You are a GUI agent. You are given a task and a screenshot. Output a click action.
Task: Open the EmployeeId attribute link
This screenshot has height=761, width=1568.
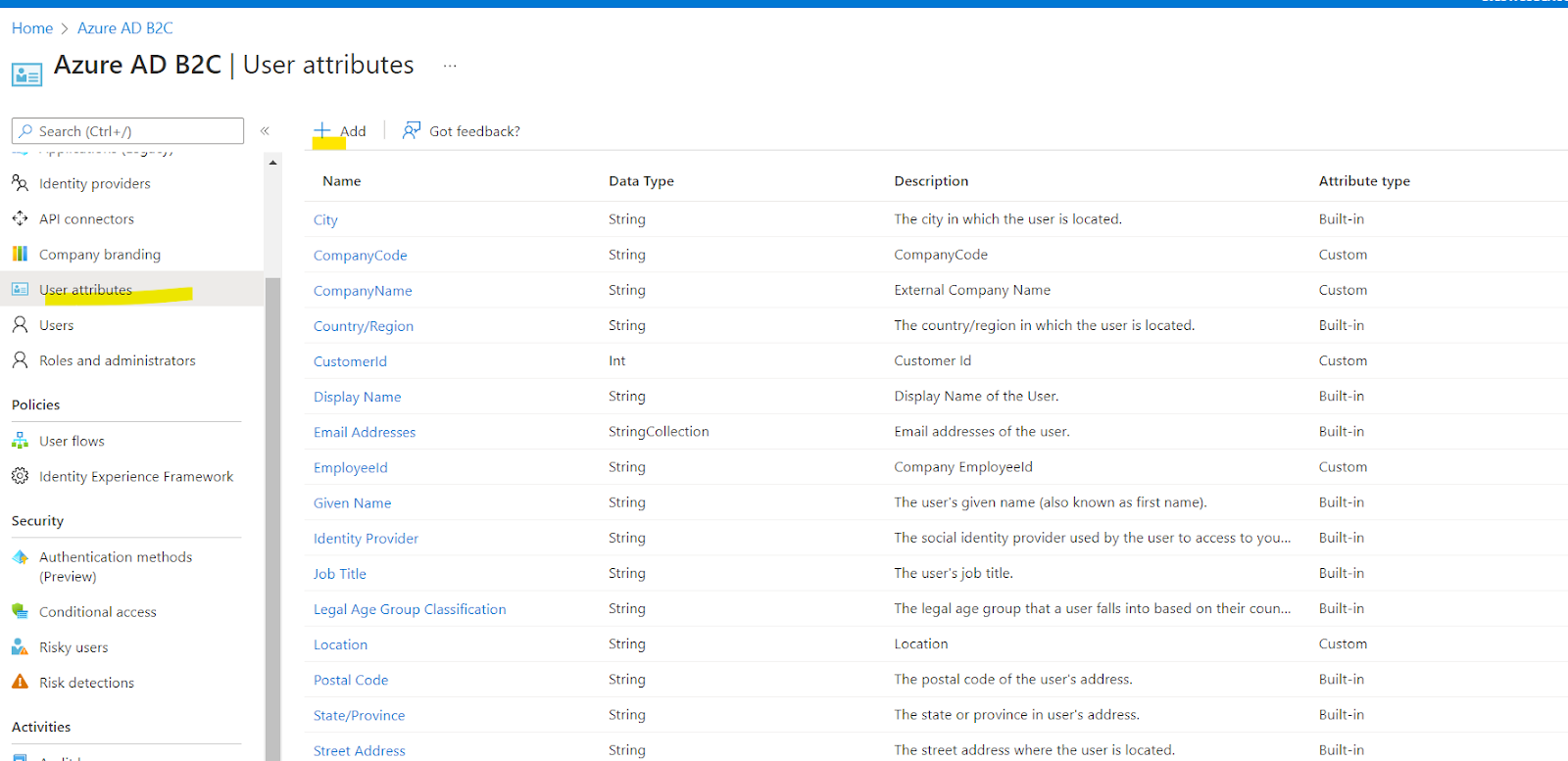[351, 467]
